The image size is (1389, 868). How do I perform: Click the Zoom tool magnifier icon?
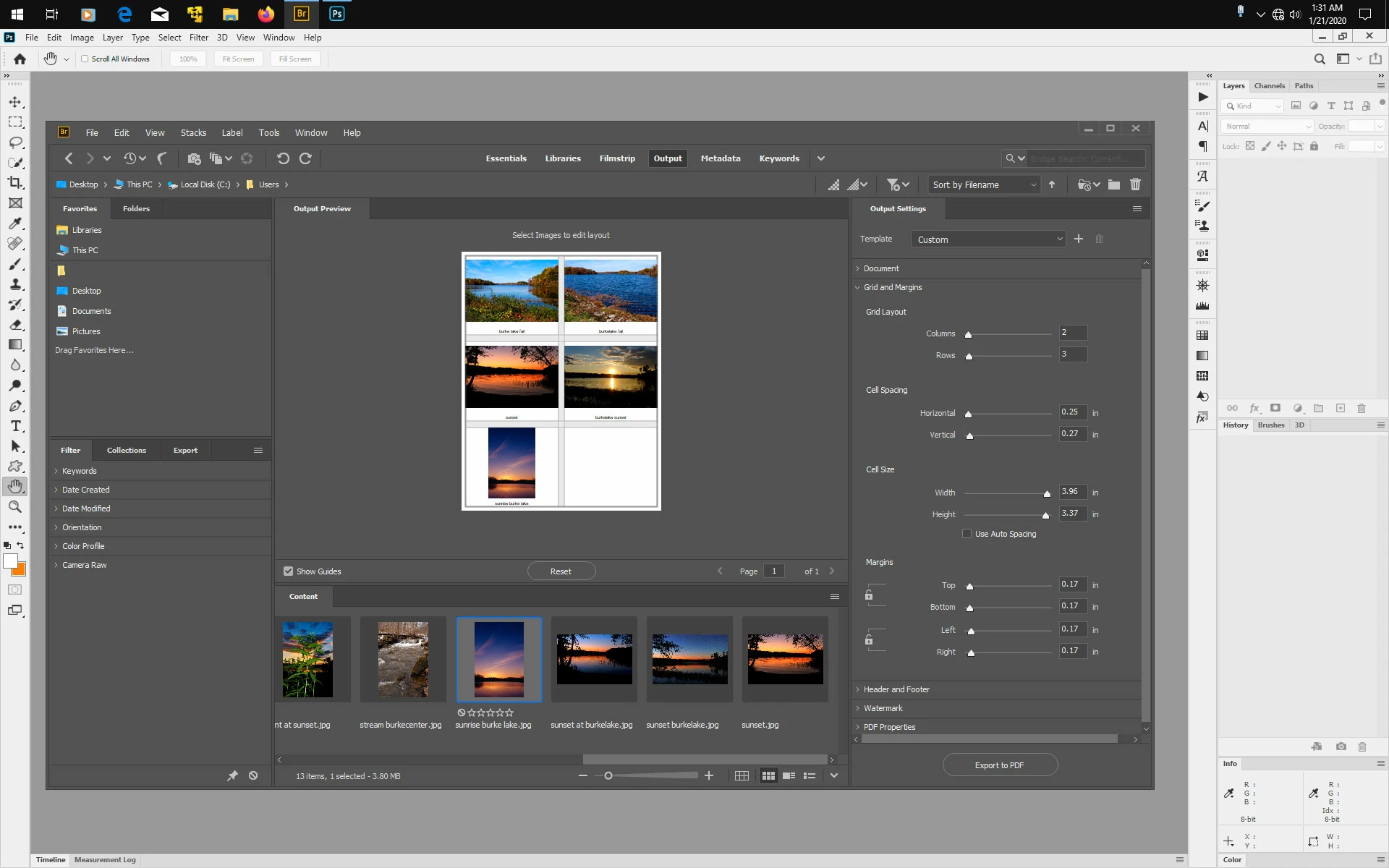15,507
